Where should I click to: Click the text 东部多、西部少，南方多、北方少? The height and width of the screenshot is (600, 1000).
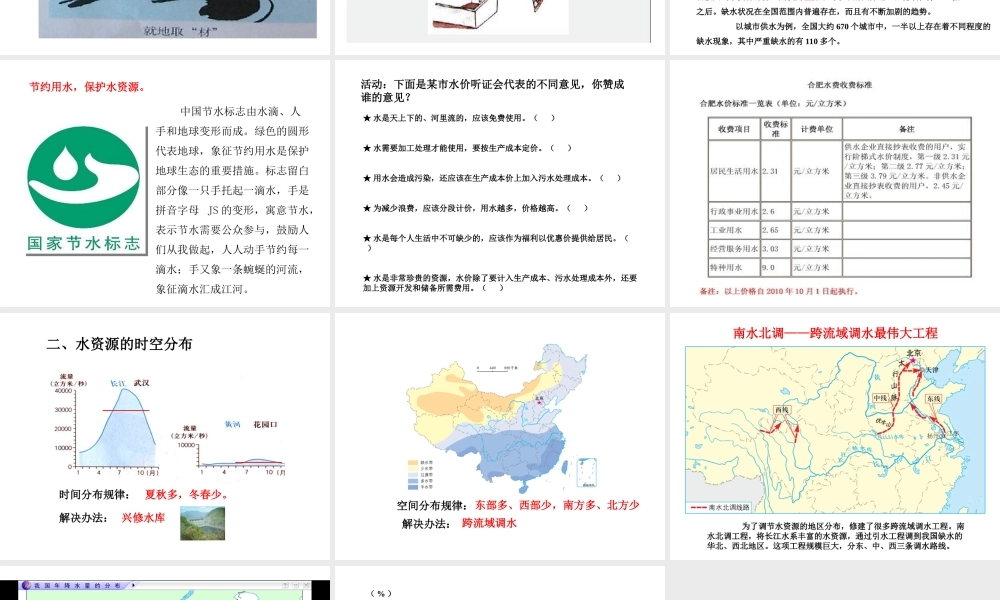coord(557,505)
